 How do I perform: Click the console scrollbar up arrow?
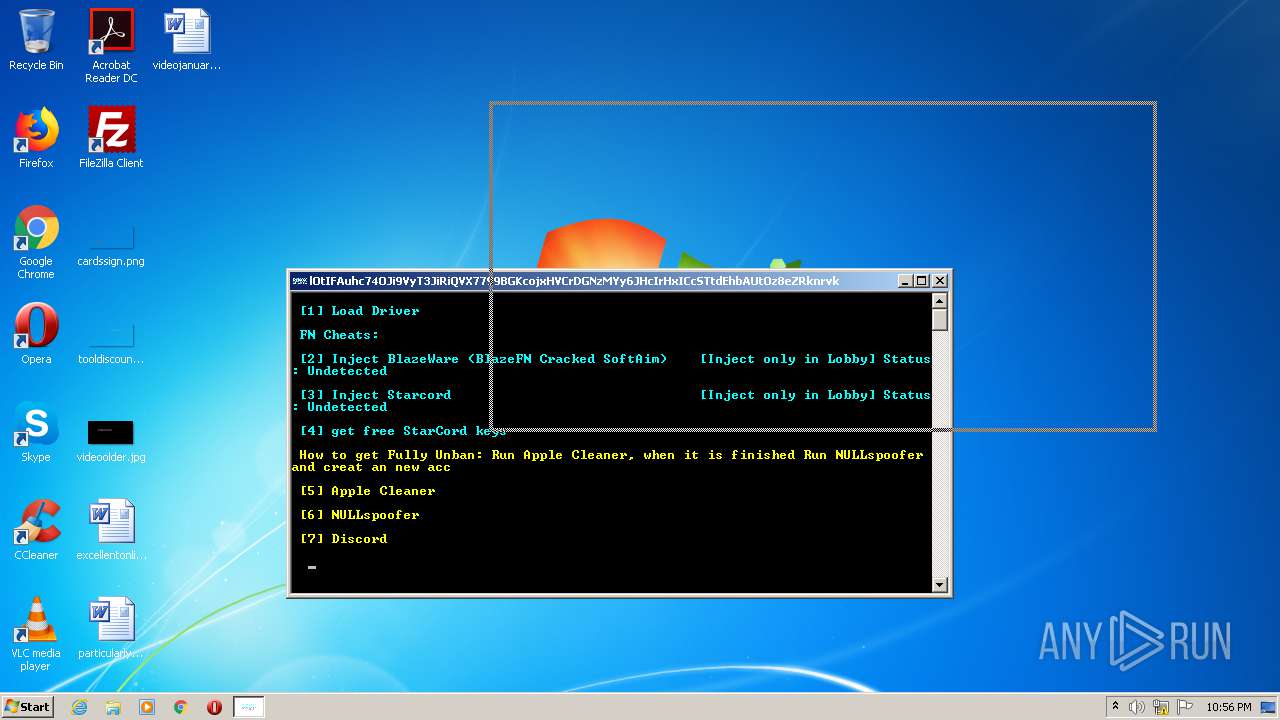[x=939, y=301]
